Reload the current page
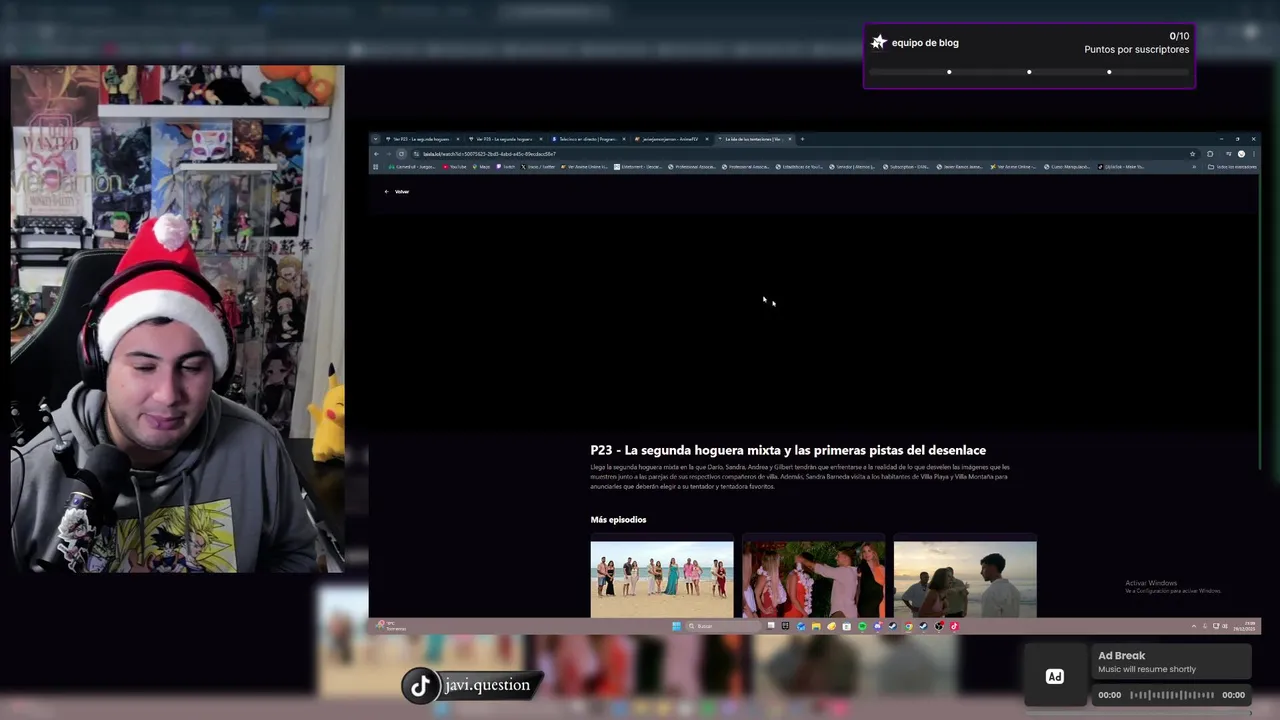1280x720 pixels. click(x=402, y=154)
